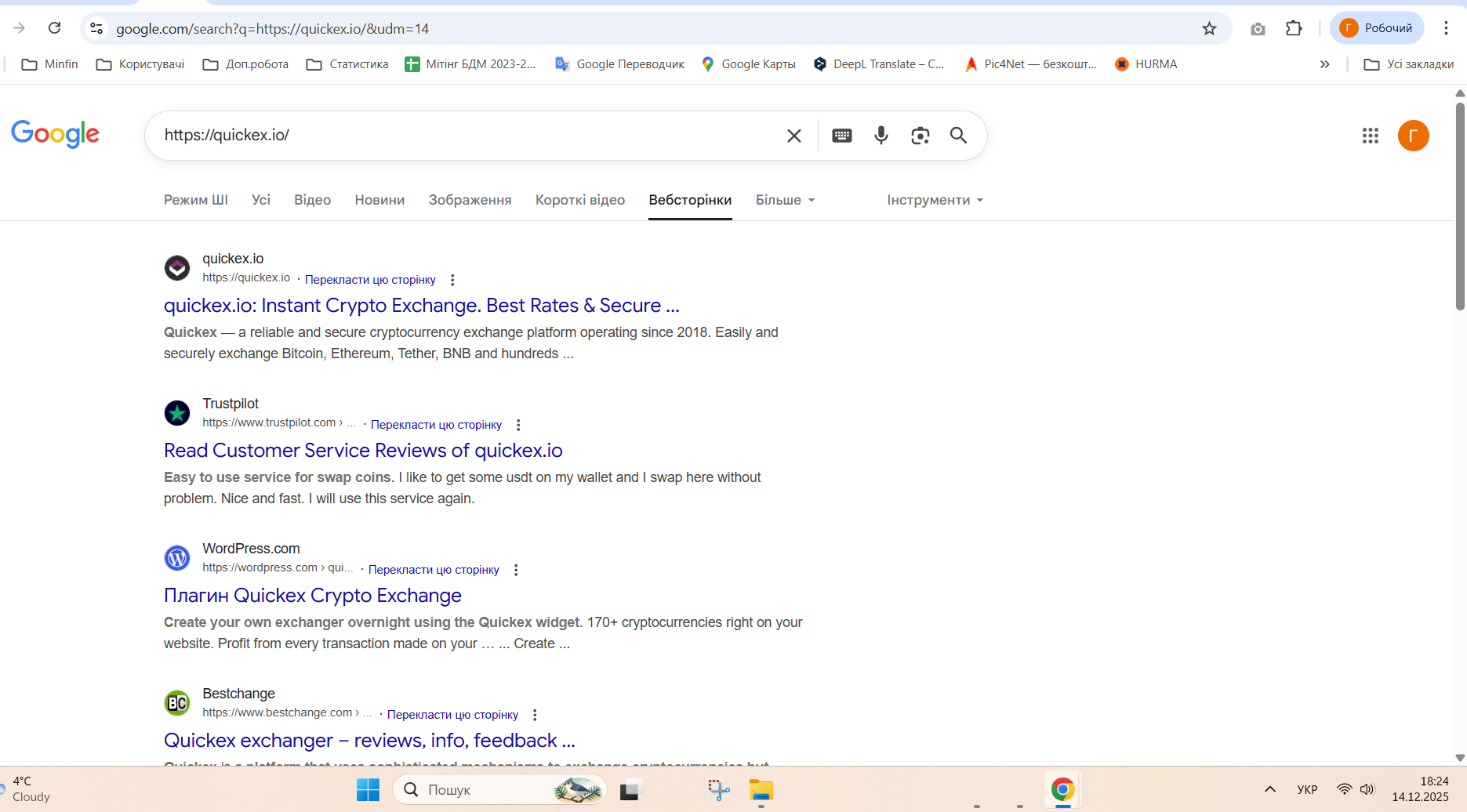Start voice search with the microphone
This screenshot has width=1467, height=812.
tap(881, 136)
